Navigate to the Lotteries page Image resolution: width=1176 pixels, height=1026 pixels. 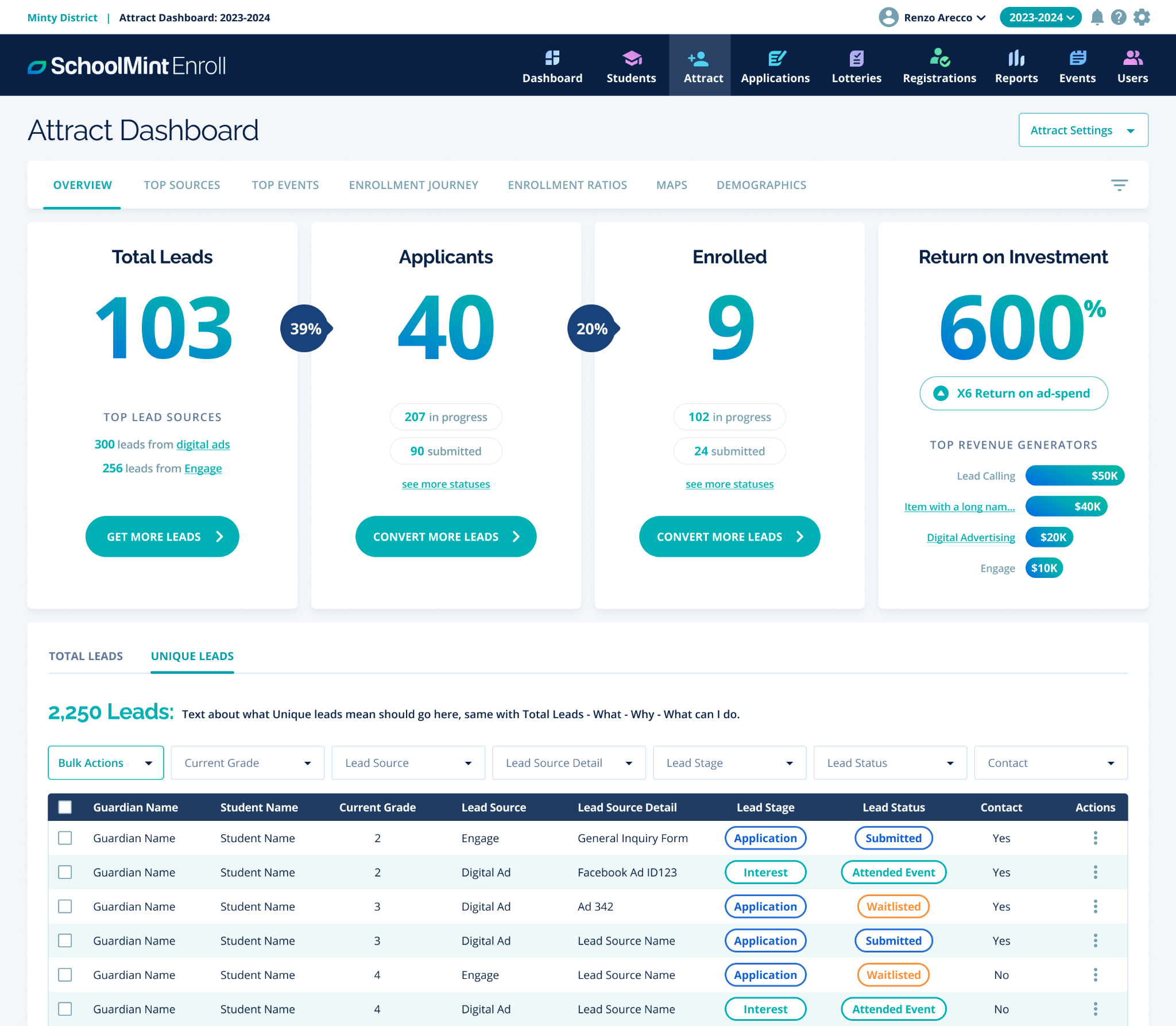[x=856, y=65]
